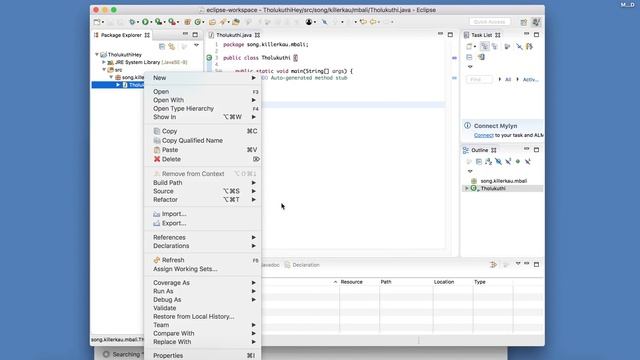Switch to the Java perspective icon
Image resolution: width=640 pixels, height=360 pixels.
click(x=536, y=22)
